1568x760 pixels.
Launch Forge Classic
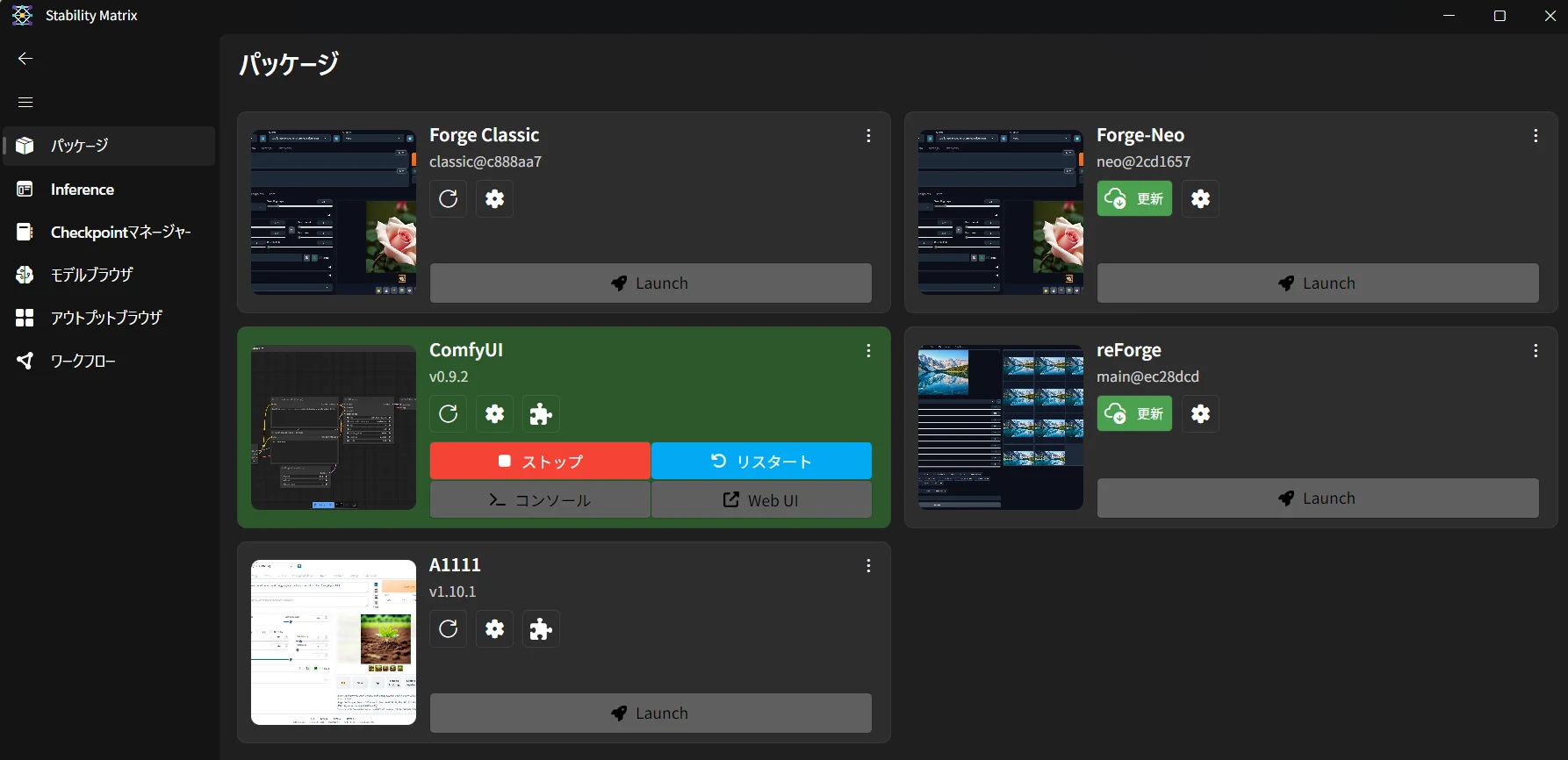click(x=651, y=283)
